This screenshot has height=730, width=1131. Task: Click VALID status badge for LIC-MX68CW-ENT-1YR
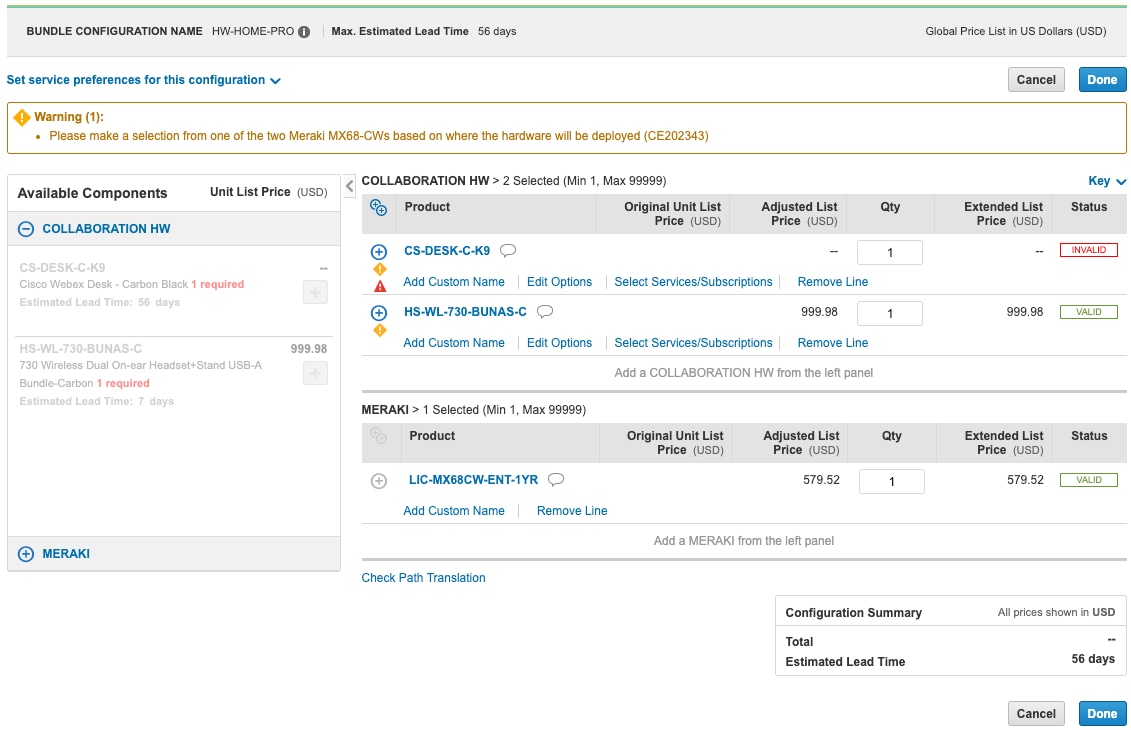1088,480
